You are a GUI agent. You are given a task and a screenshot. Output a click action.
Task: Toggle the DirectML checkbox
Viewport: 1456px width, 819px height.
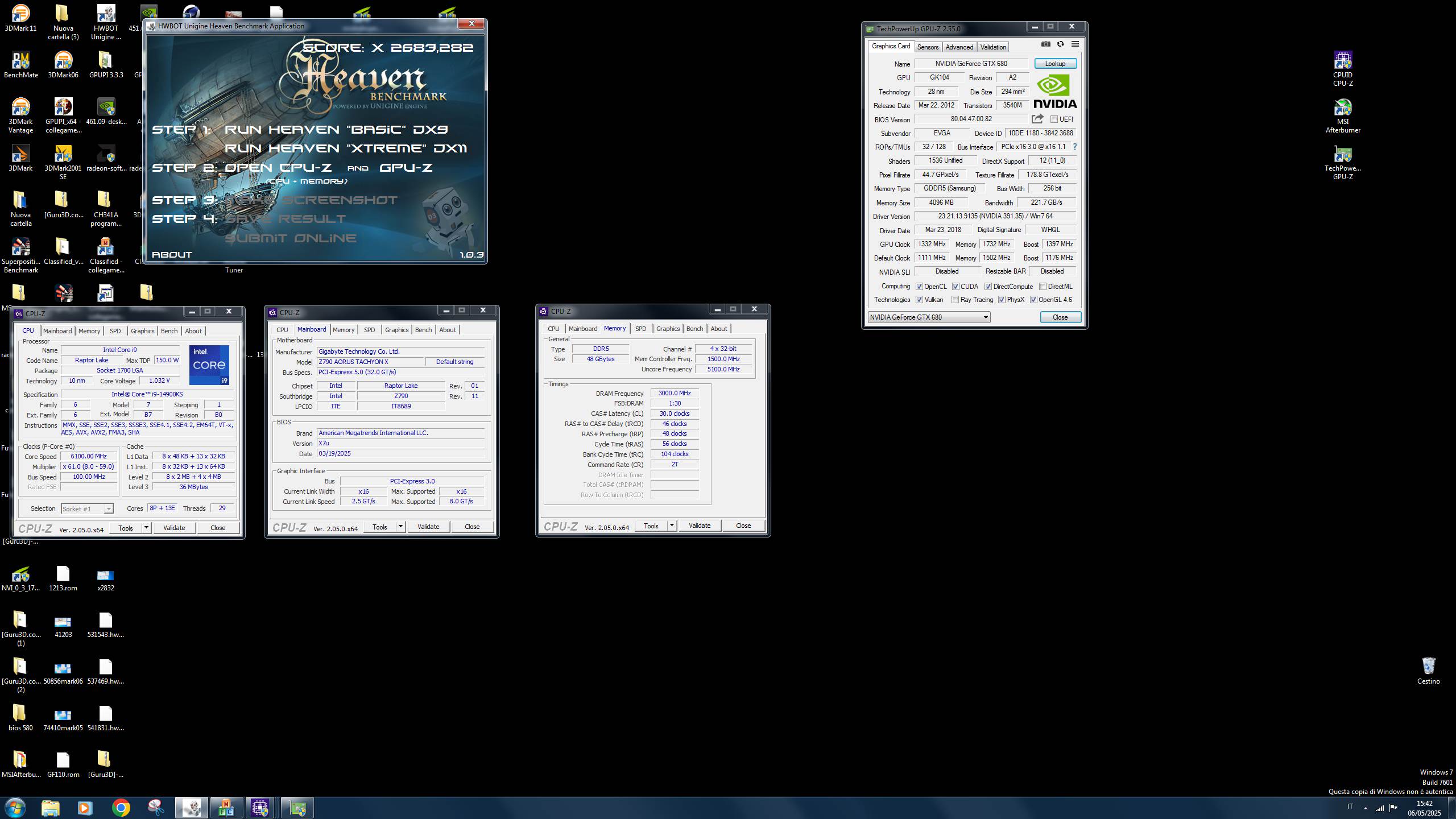pyautogui.click(x=1043, y=287)
